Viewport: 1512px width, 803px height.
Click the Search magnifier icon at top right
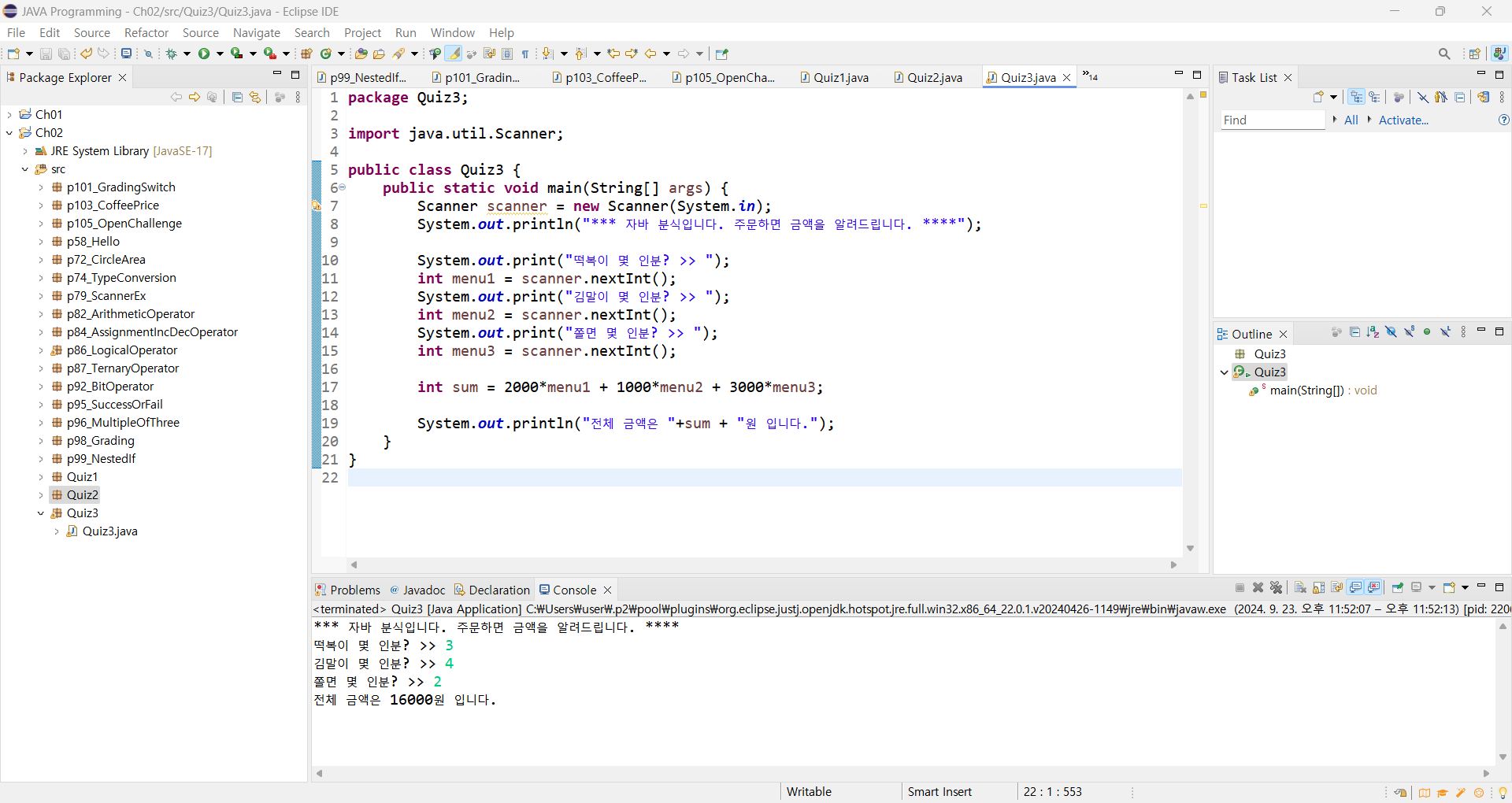point(1444,54)
